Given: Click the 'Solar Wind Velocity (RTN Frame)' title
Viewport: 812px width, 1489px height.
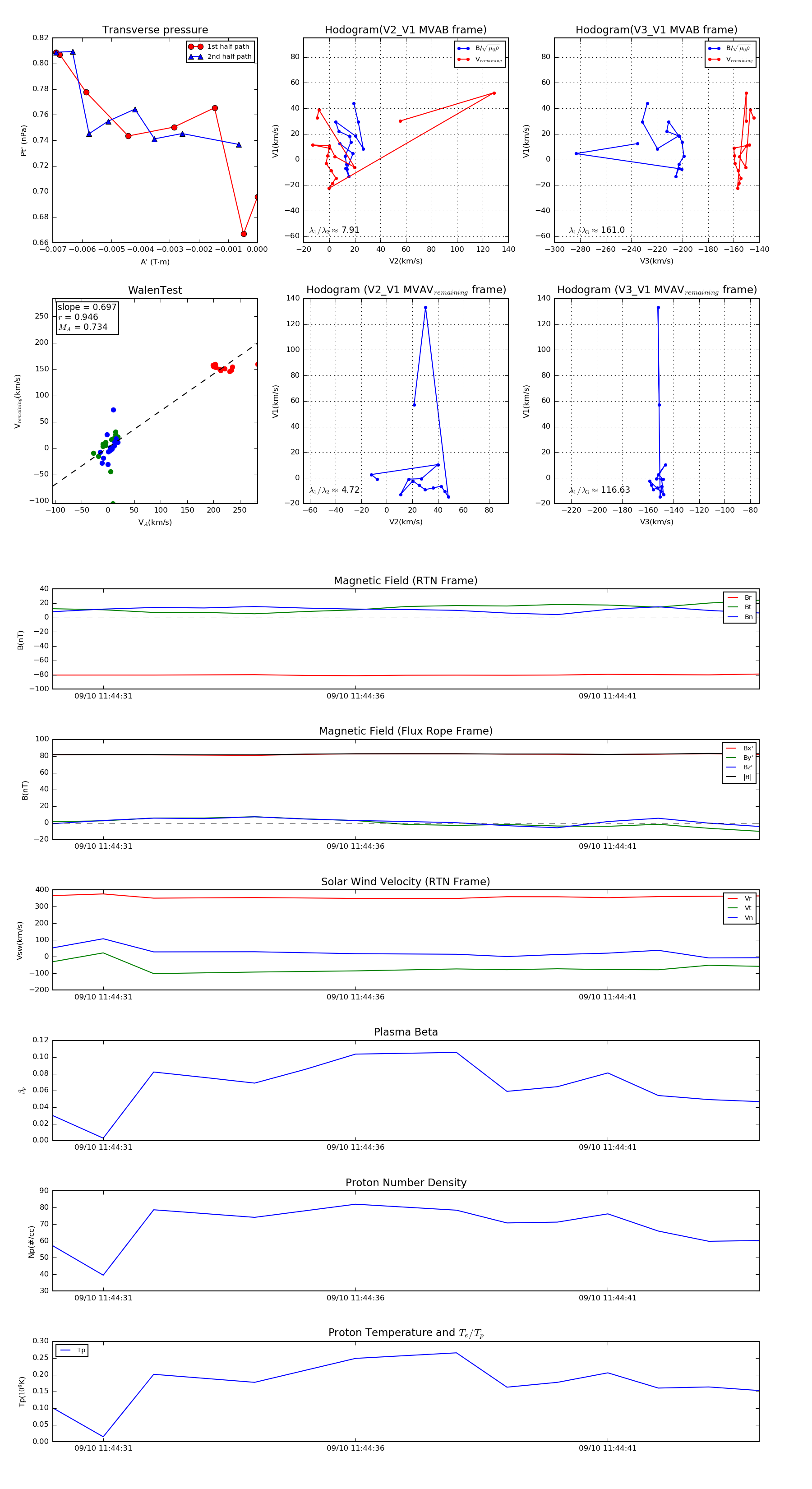Looking at the screenshot, I should (x=406, y=882).
